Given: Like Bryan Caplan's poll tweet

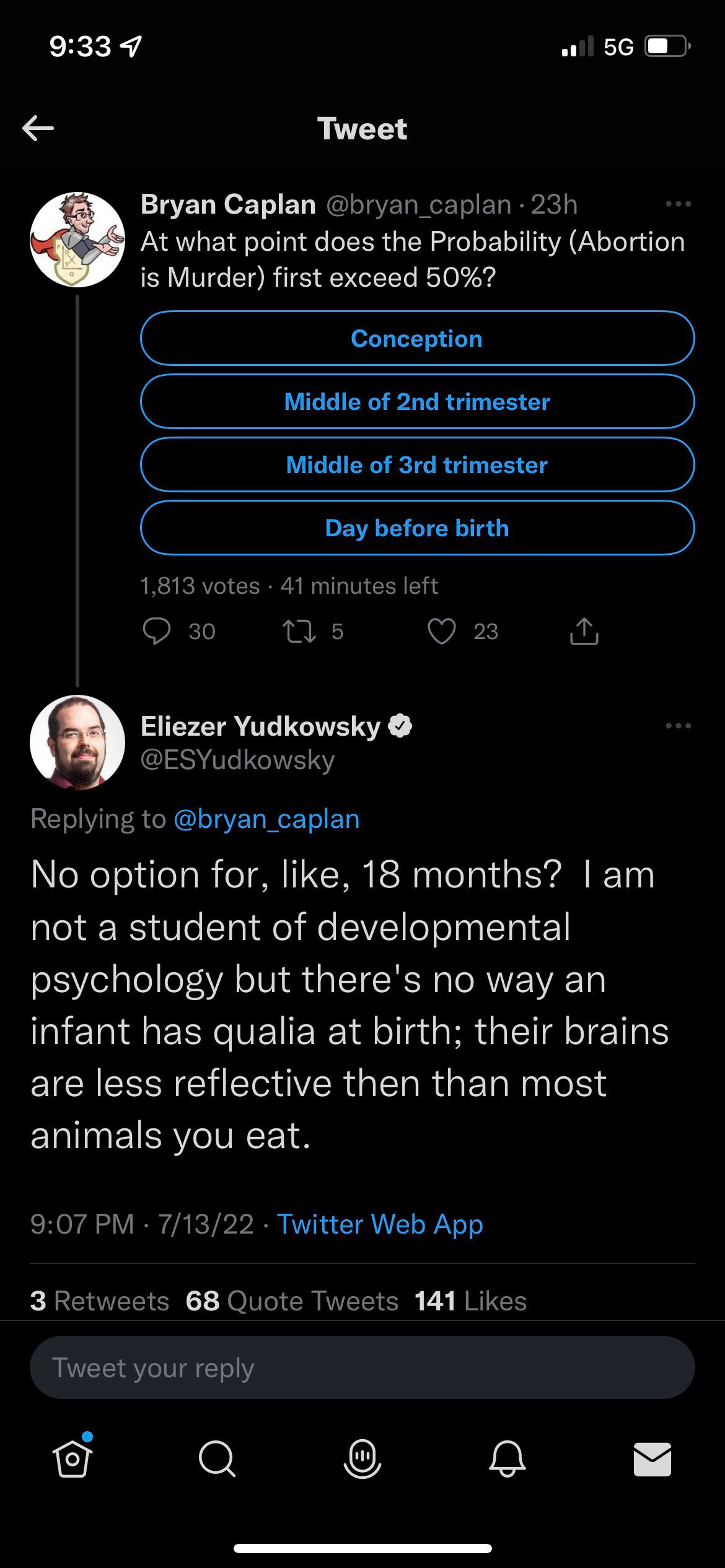Looking at the screenshot, I should click(x=442, y=631).
